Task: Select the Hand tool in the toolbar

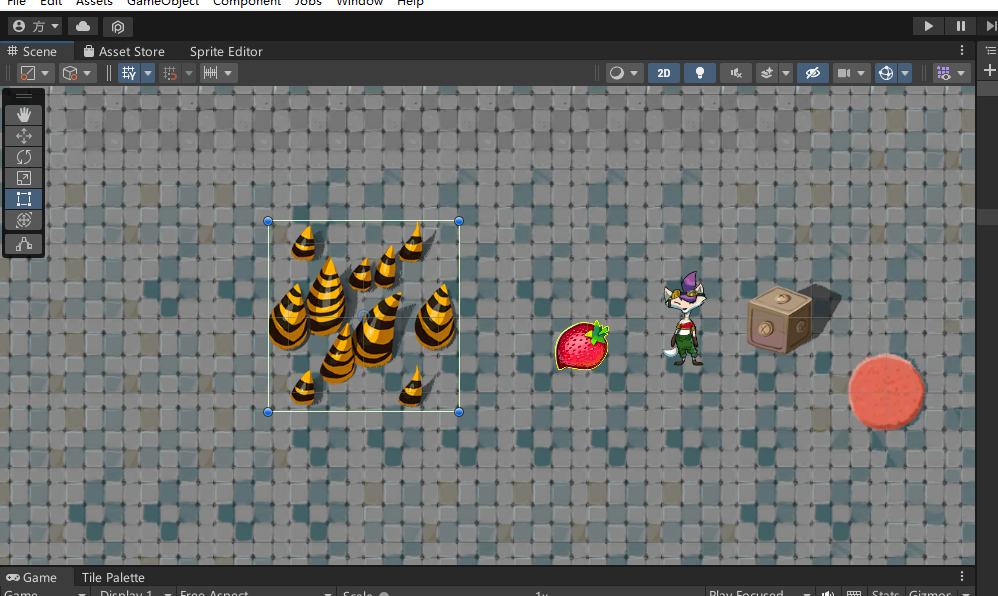Action: (x=23, y=114)
